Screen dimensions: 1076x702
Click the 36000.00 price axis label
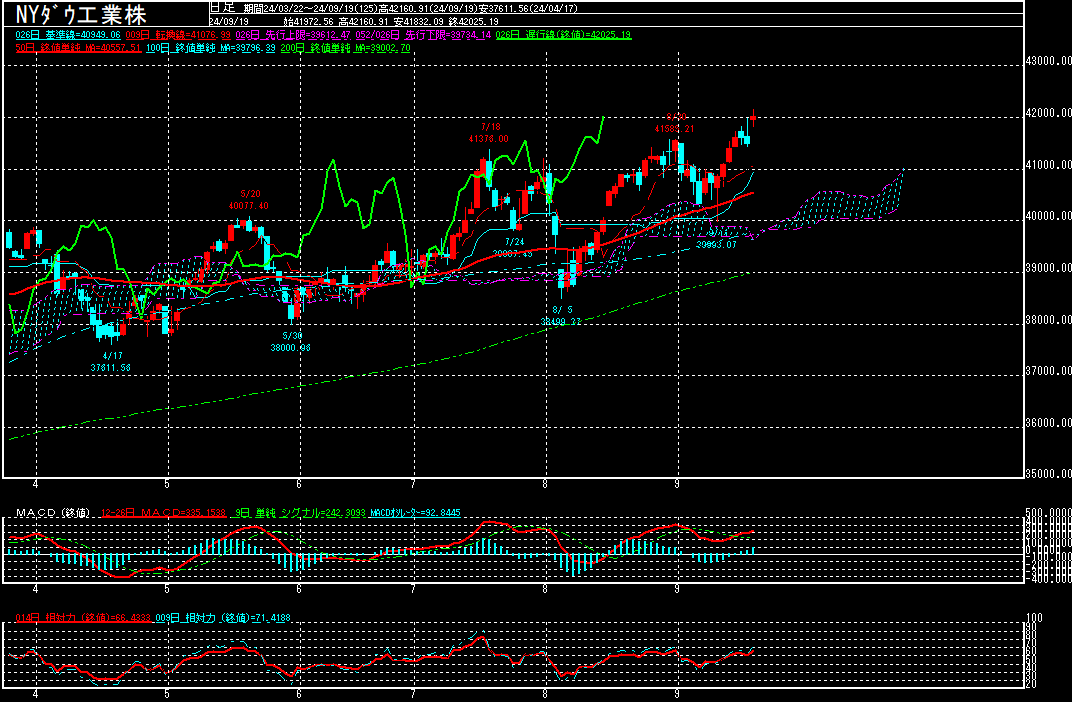coord(1049,423)
